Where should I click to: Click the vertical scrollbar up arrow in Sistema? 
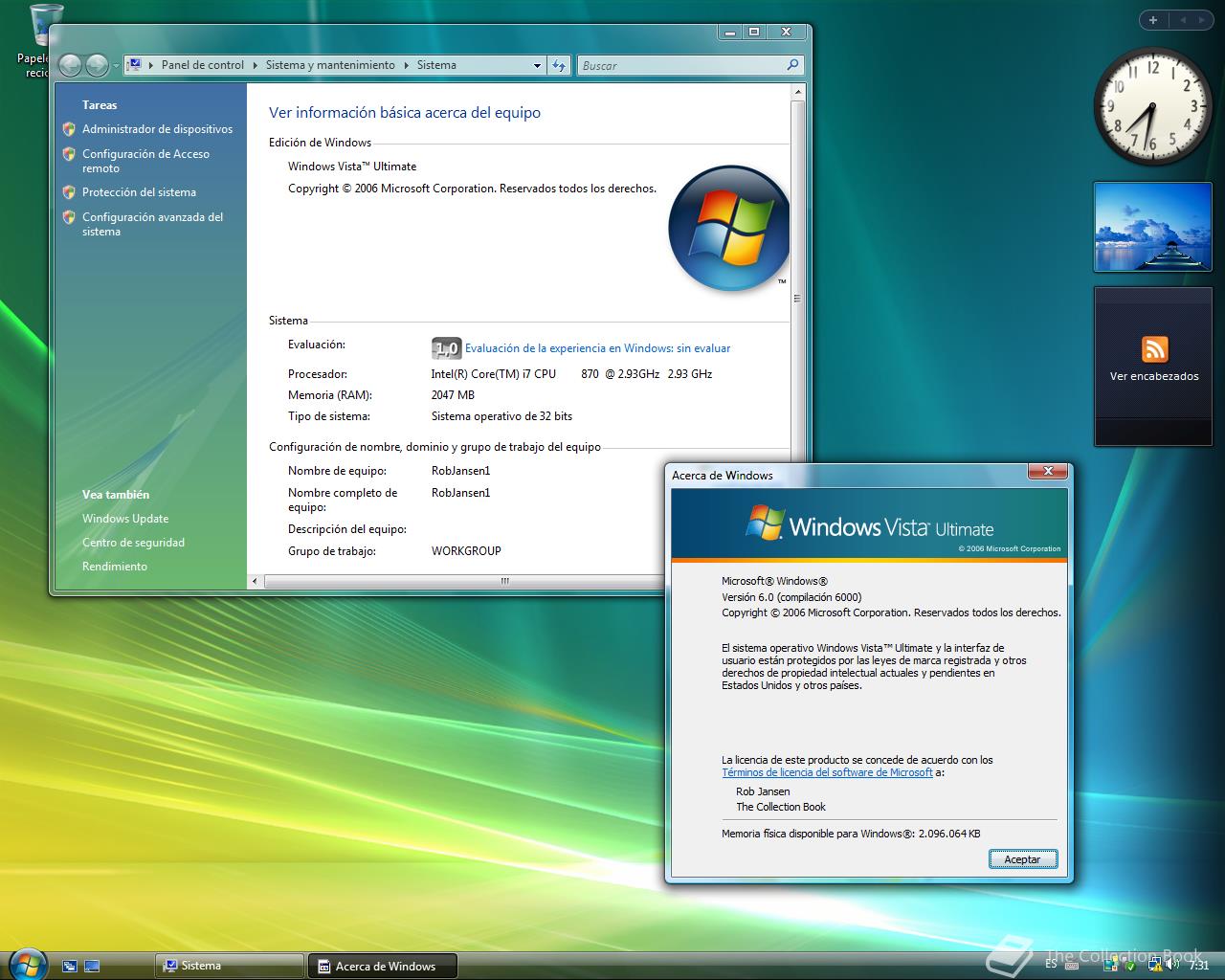tap(796, 93)
